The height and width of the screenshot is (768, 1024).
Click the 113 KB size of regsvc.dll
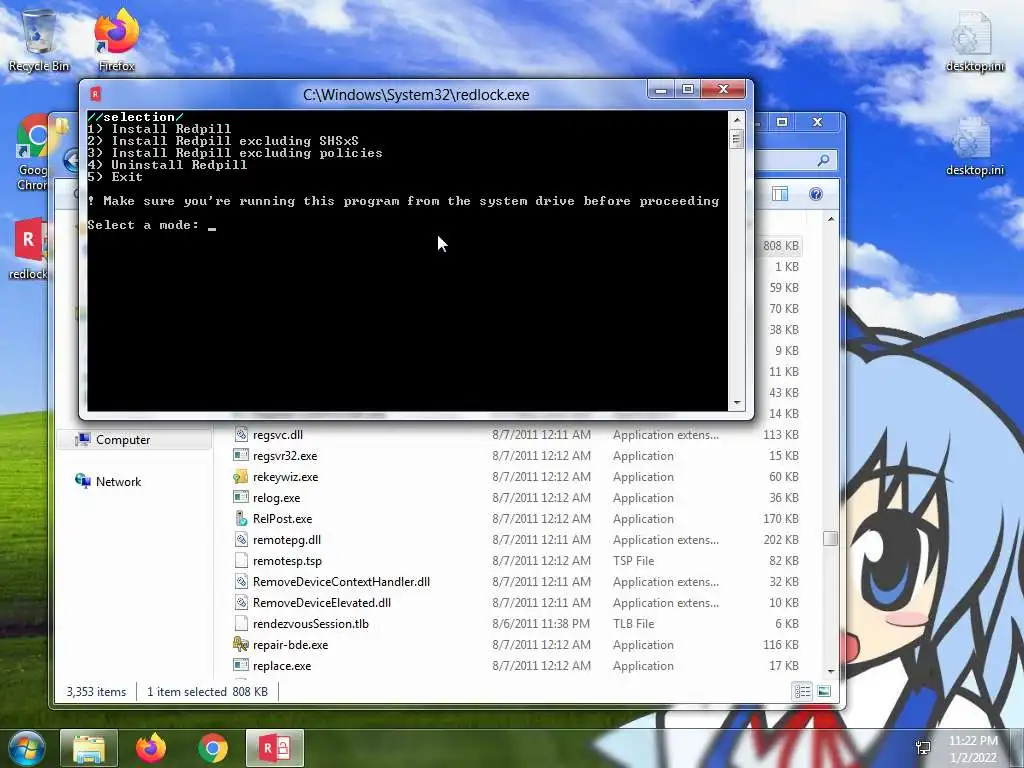tap(780, 434)
